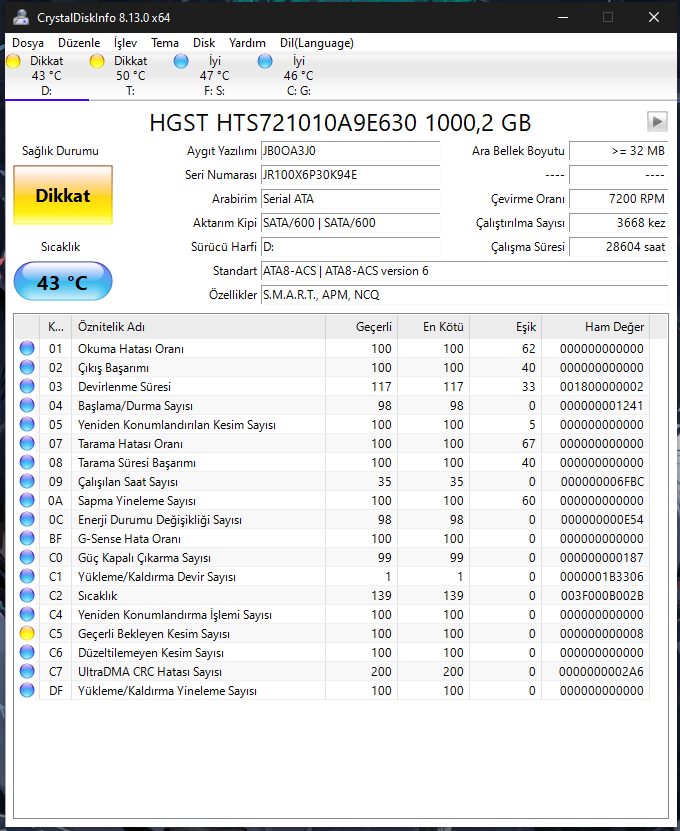Image resolution: width=680 pixels, height=831 pixels.
Task: Click yellow warning icon for Geçerli Bekleyen Kesim Sayısı
Action: [27, 633]
